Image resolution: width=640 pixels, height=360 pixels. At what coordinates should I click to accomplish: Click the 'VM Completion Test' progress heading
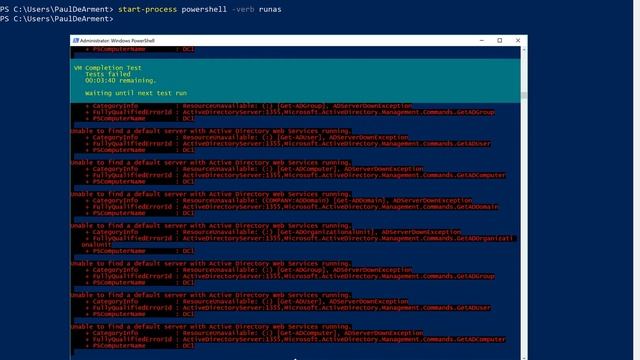tap(108, 68)
